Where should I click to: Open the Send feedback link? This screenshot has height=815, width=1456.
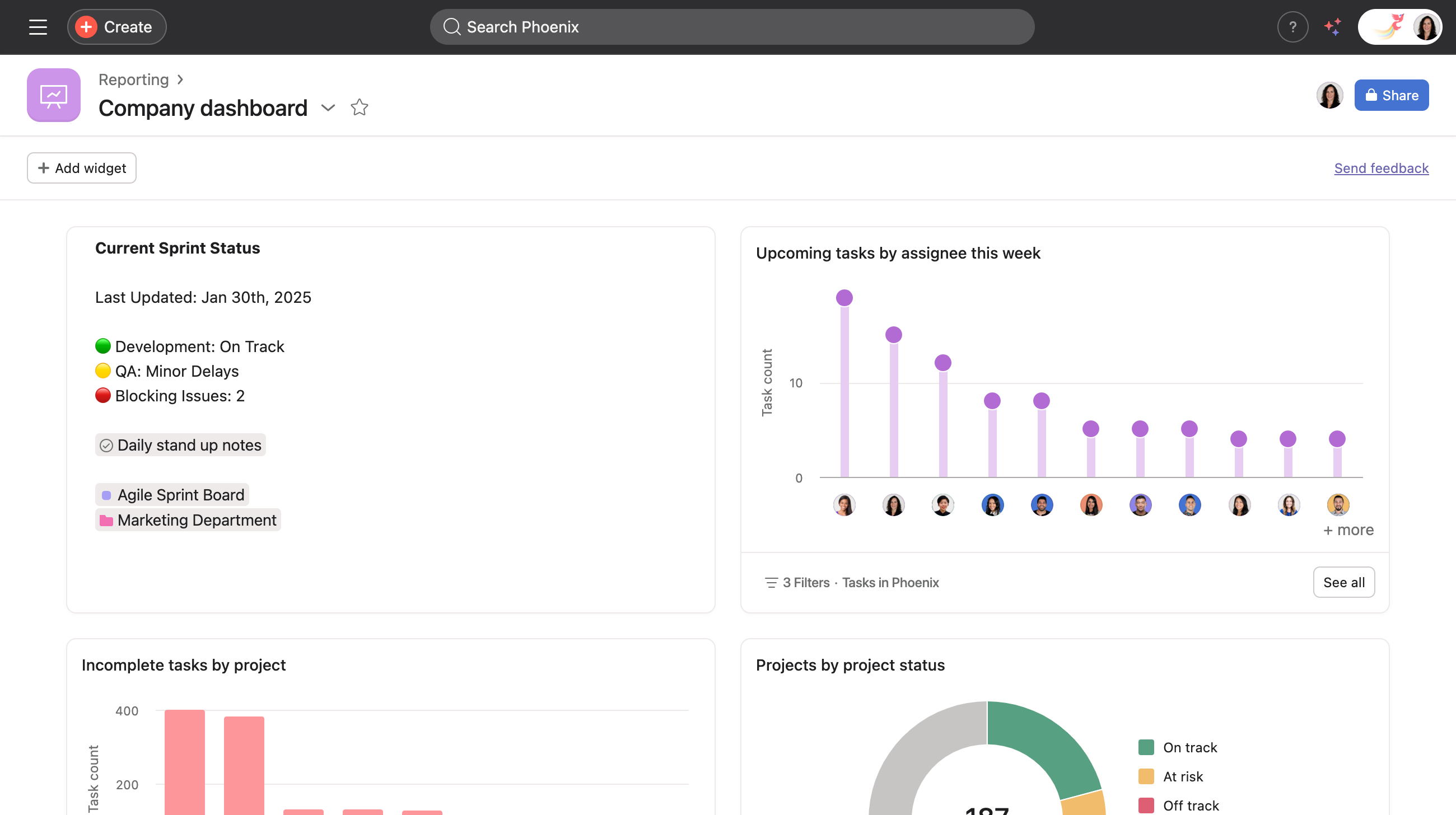(x=1381, y=168)
